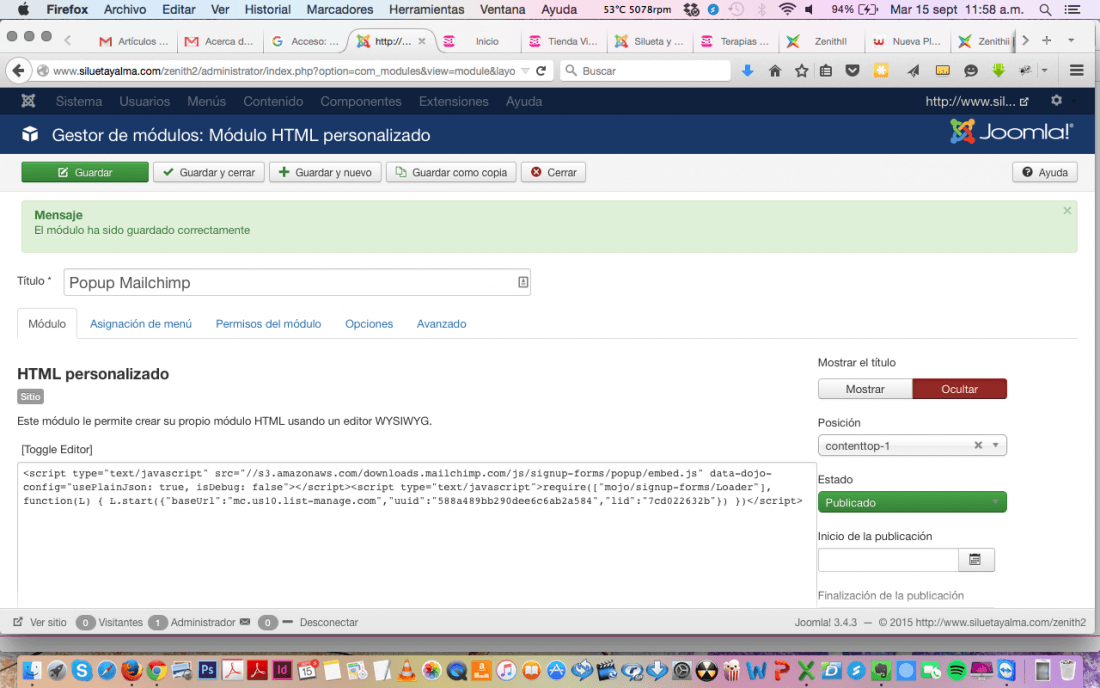This screenshot has height=688, width=1100.
Task: Open a new browser tab with plus icon
Action: tap(1046, 41)
